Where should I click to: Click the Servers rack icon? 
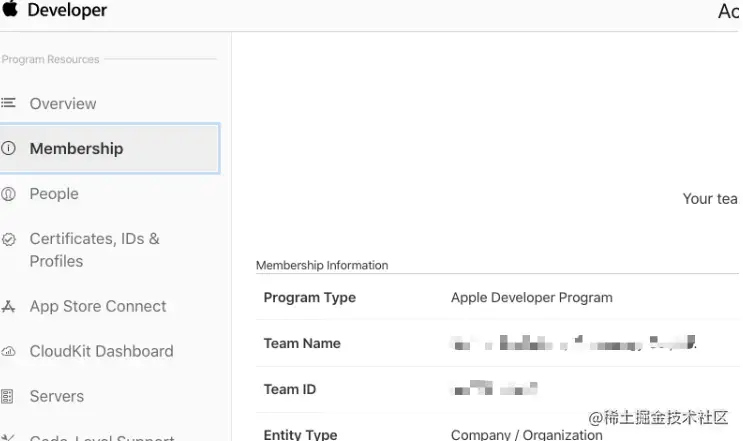click(x=7, y=396)
